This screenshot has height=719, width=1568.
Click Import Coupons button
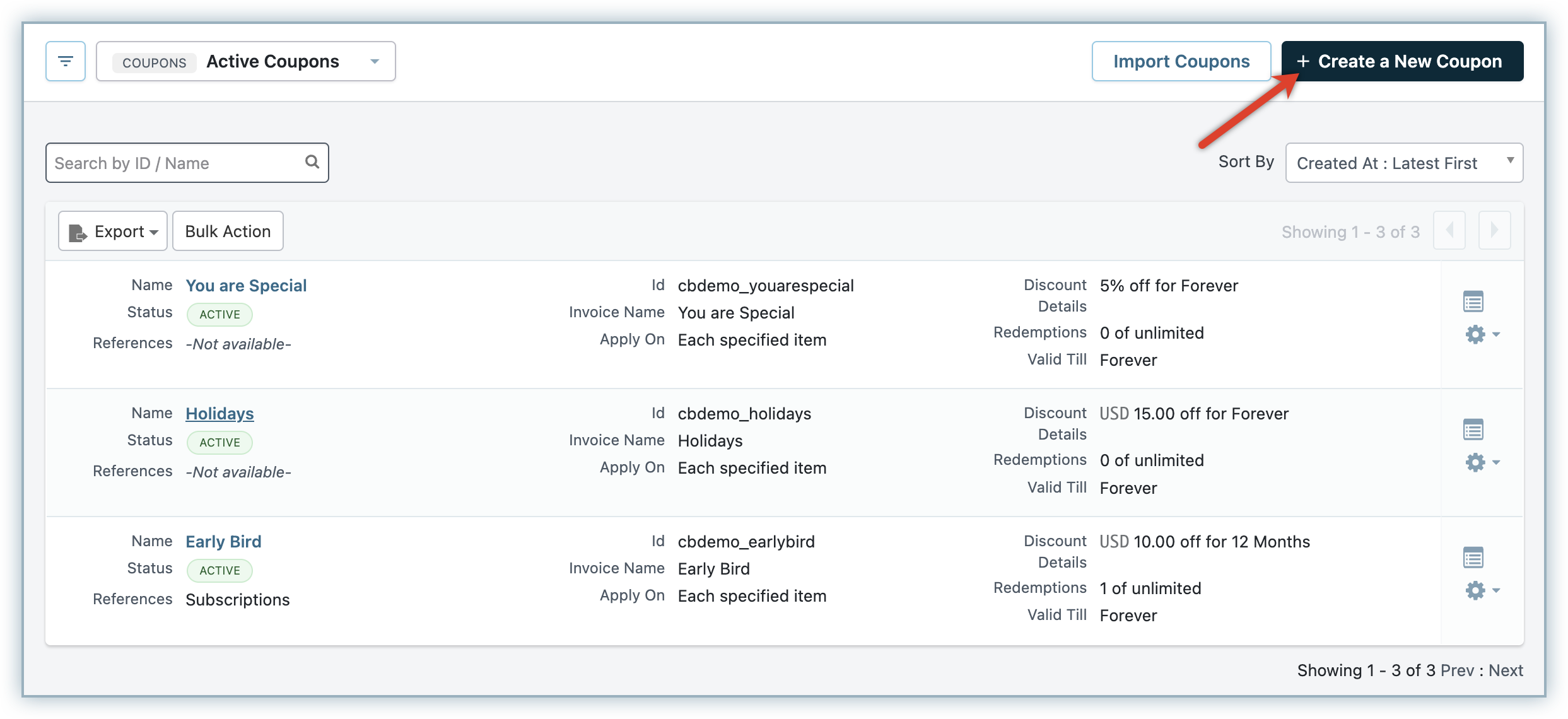pos(1181,61)
